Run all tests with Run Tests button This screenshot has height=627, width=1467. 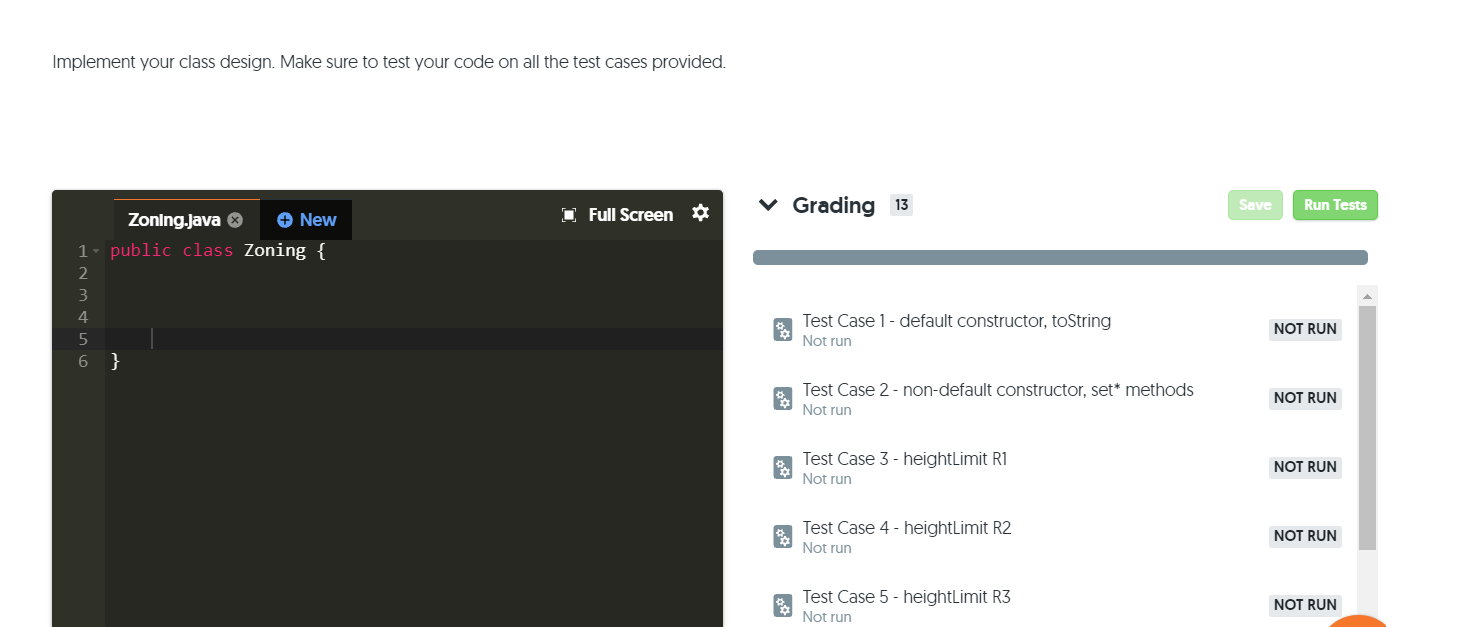pos(1335,204)
